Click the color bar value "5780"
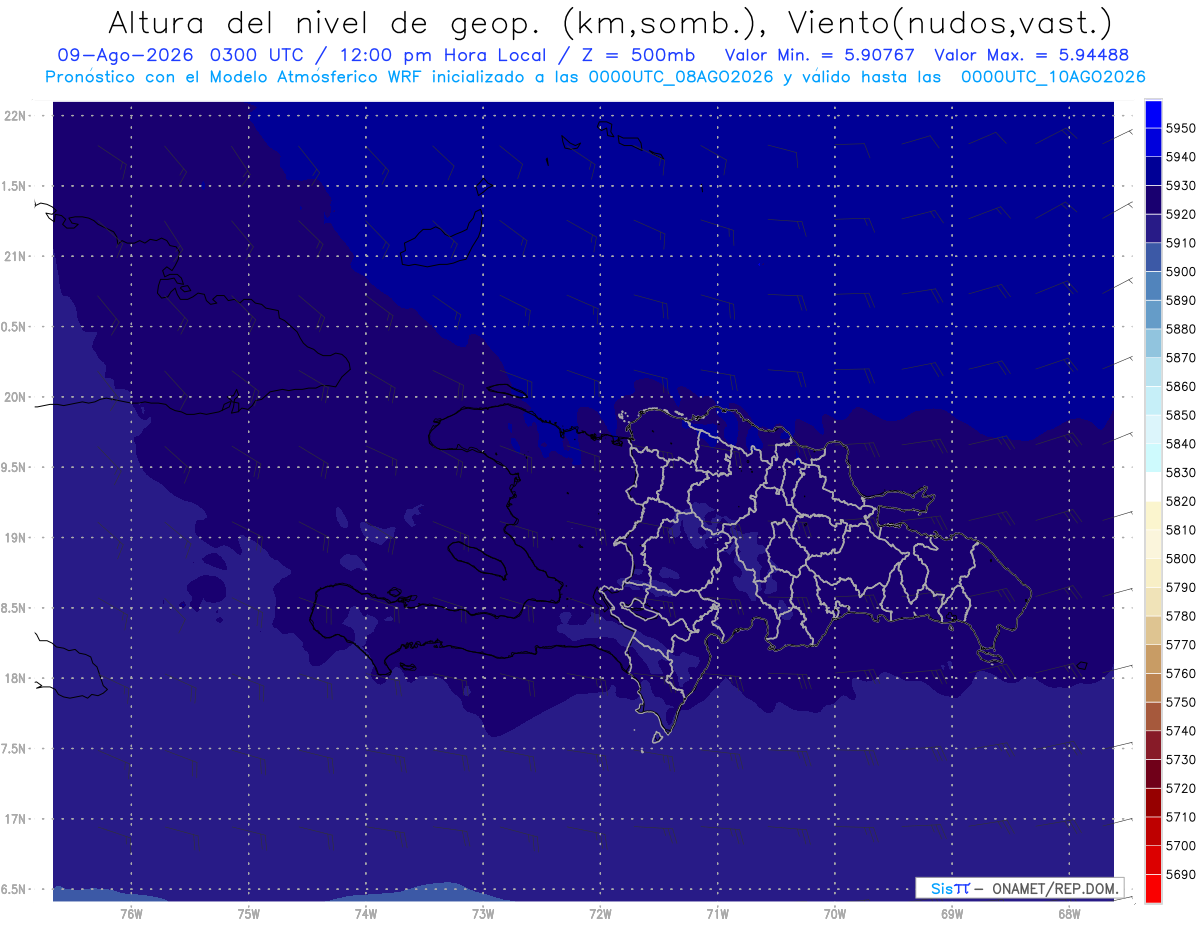This screenshot has height=927, width=1200. (1180, 616)
